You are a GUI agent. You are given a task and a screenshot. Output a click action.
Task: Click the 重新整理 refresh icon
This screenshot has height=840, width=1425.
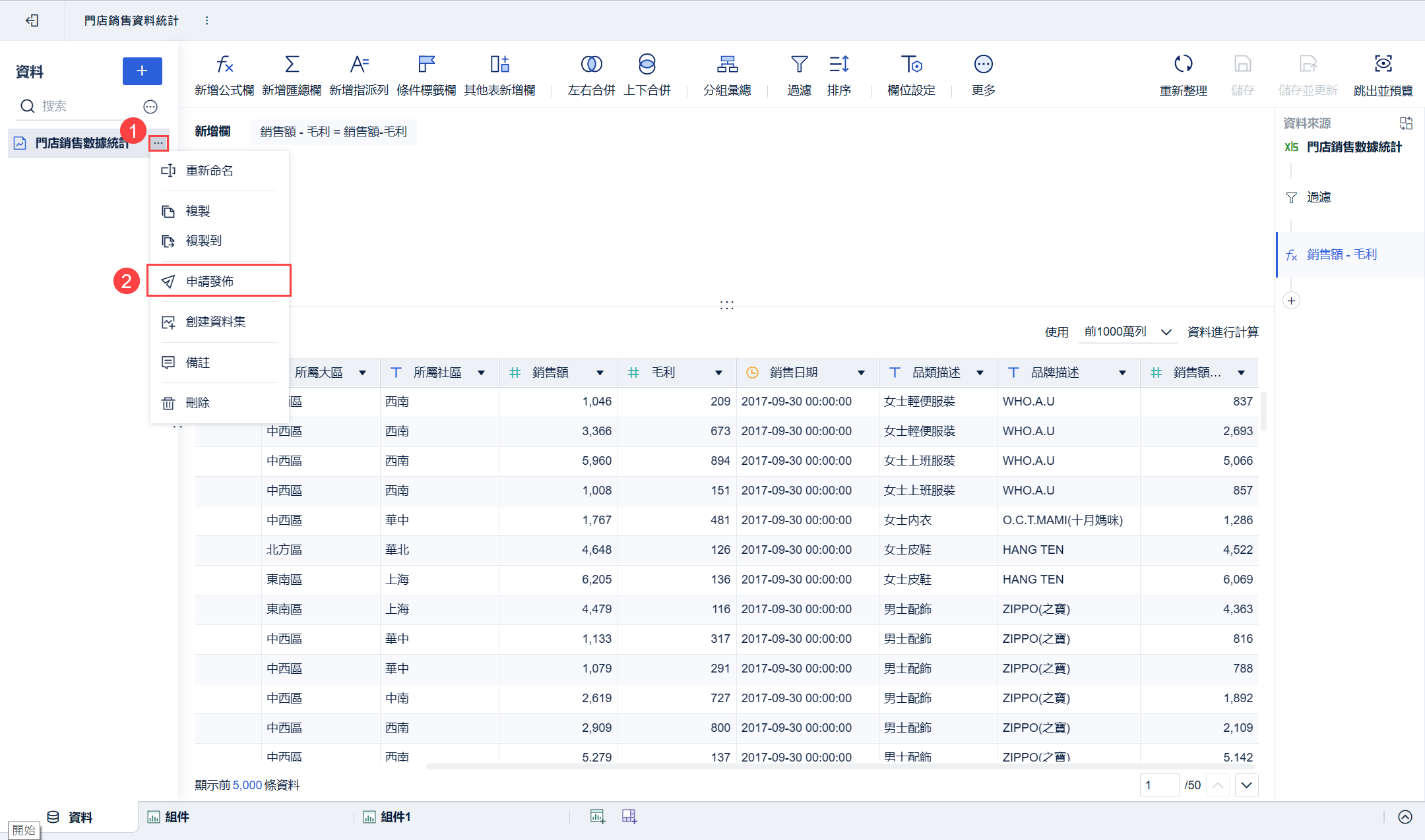1183,64
